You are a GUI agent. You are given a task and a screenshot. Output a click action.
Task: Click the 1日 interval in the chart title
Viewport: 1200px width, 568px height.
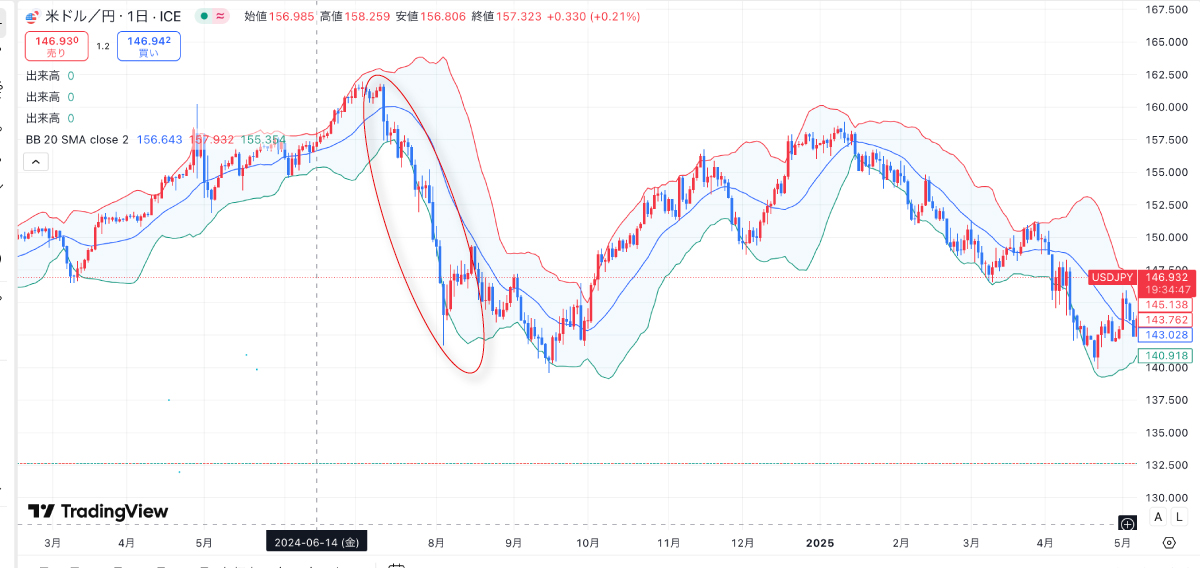click(x=135, y=16)
